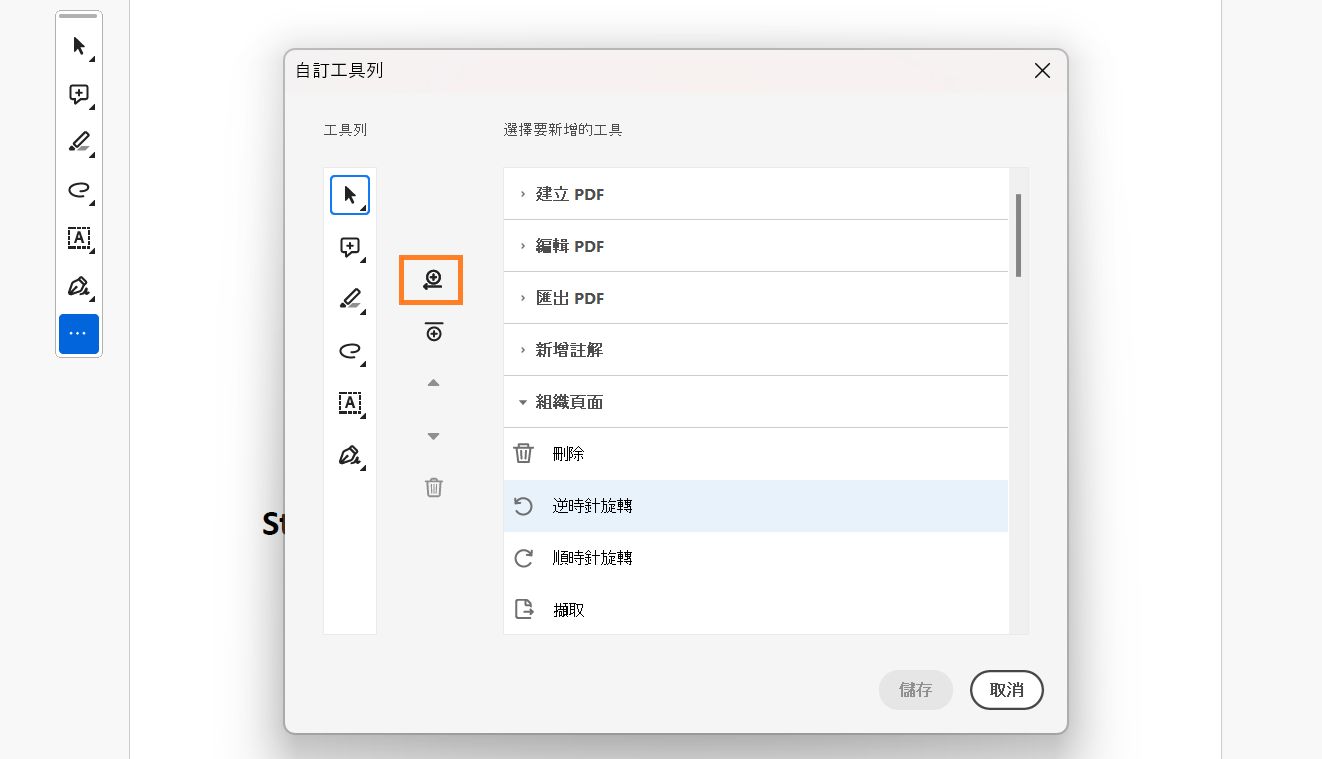Click the trash icon to remove a toolbar tool

pos(433,487)
